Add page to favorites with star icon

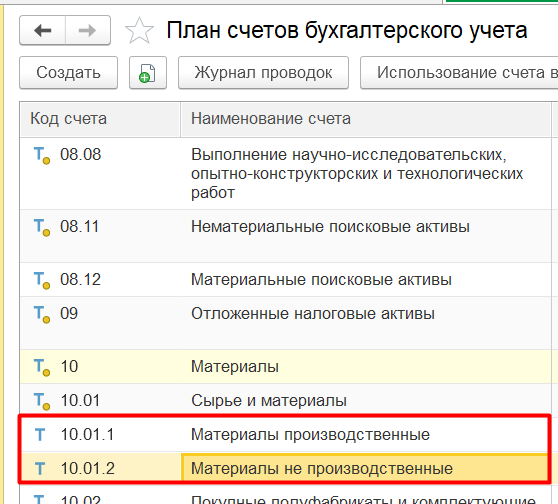[139, 31]
